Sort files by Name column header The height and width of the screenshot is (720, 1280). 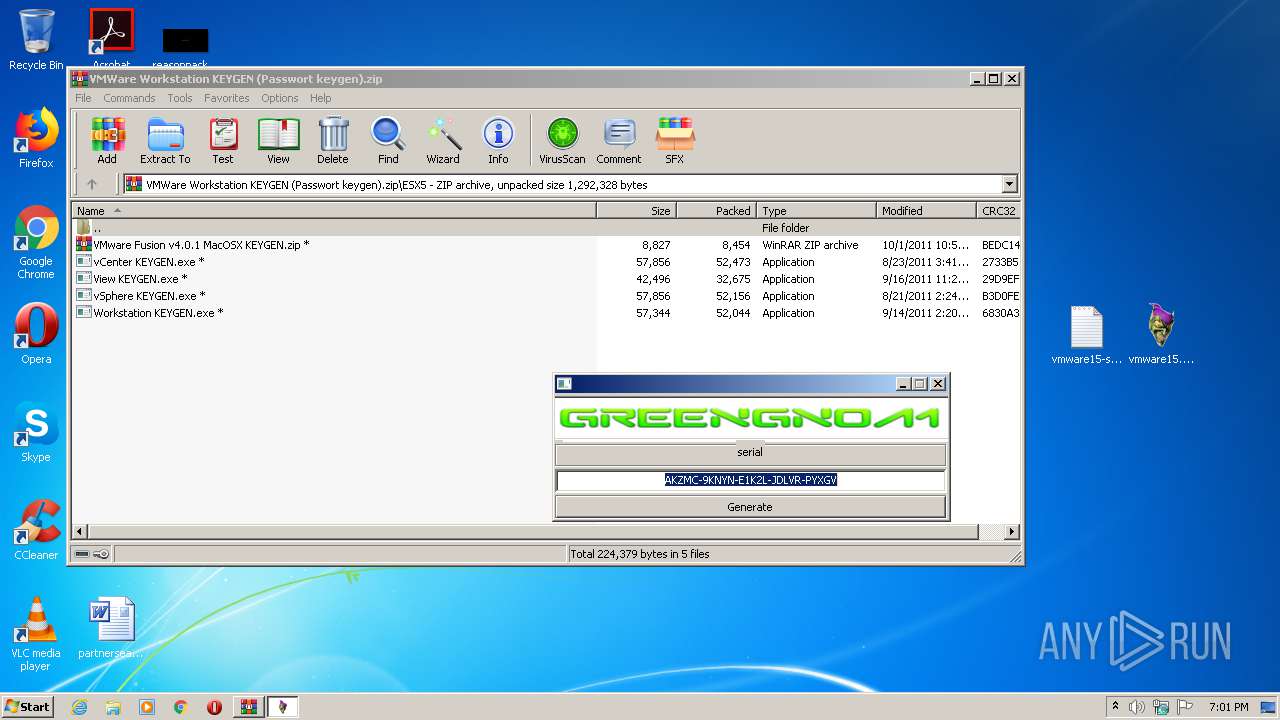tap(334, 211)
